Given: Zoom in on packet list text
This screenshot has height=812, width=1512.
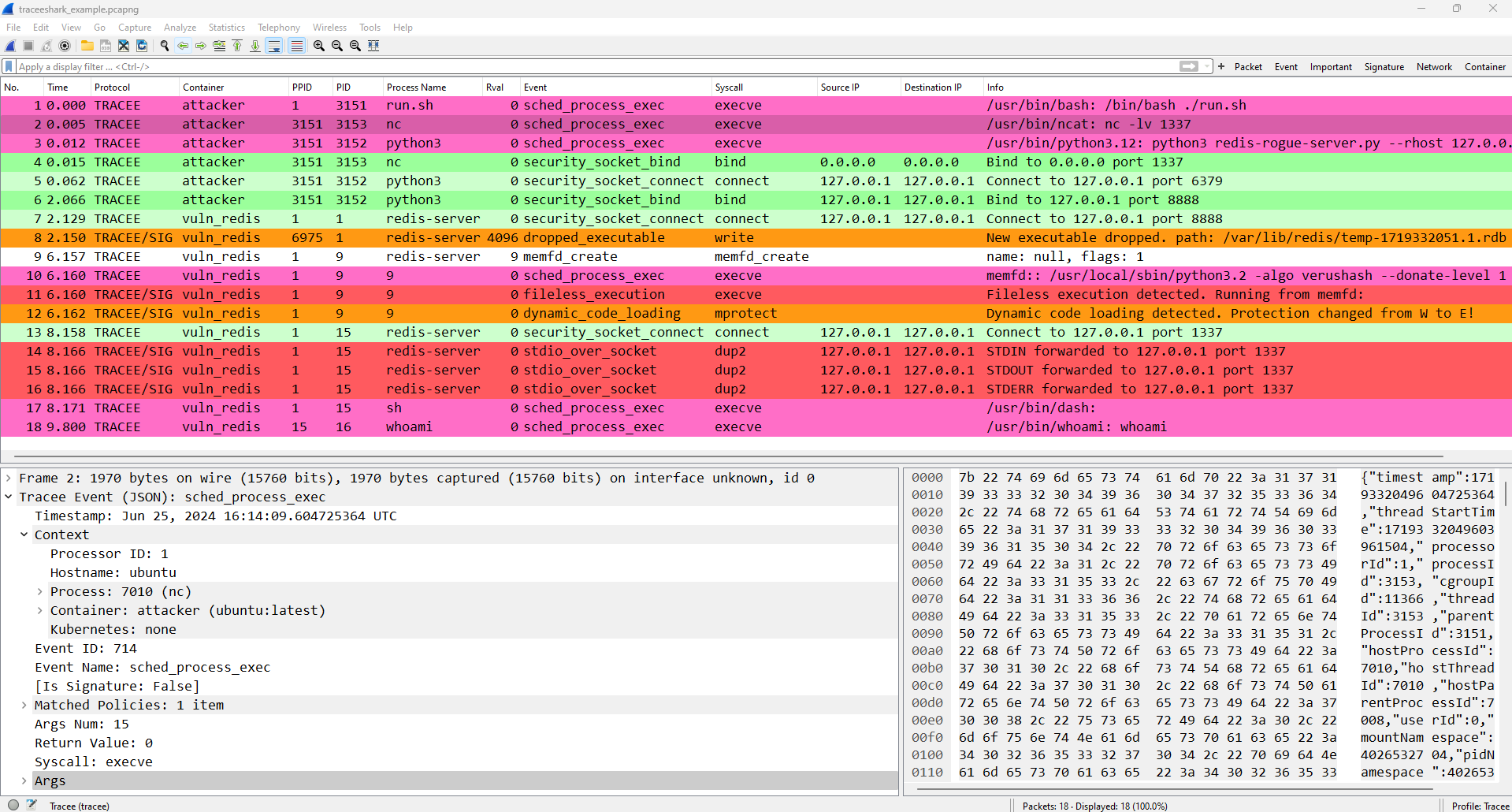Looking at the screenshot, I should (319, 46).
